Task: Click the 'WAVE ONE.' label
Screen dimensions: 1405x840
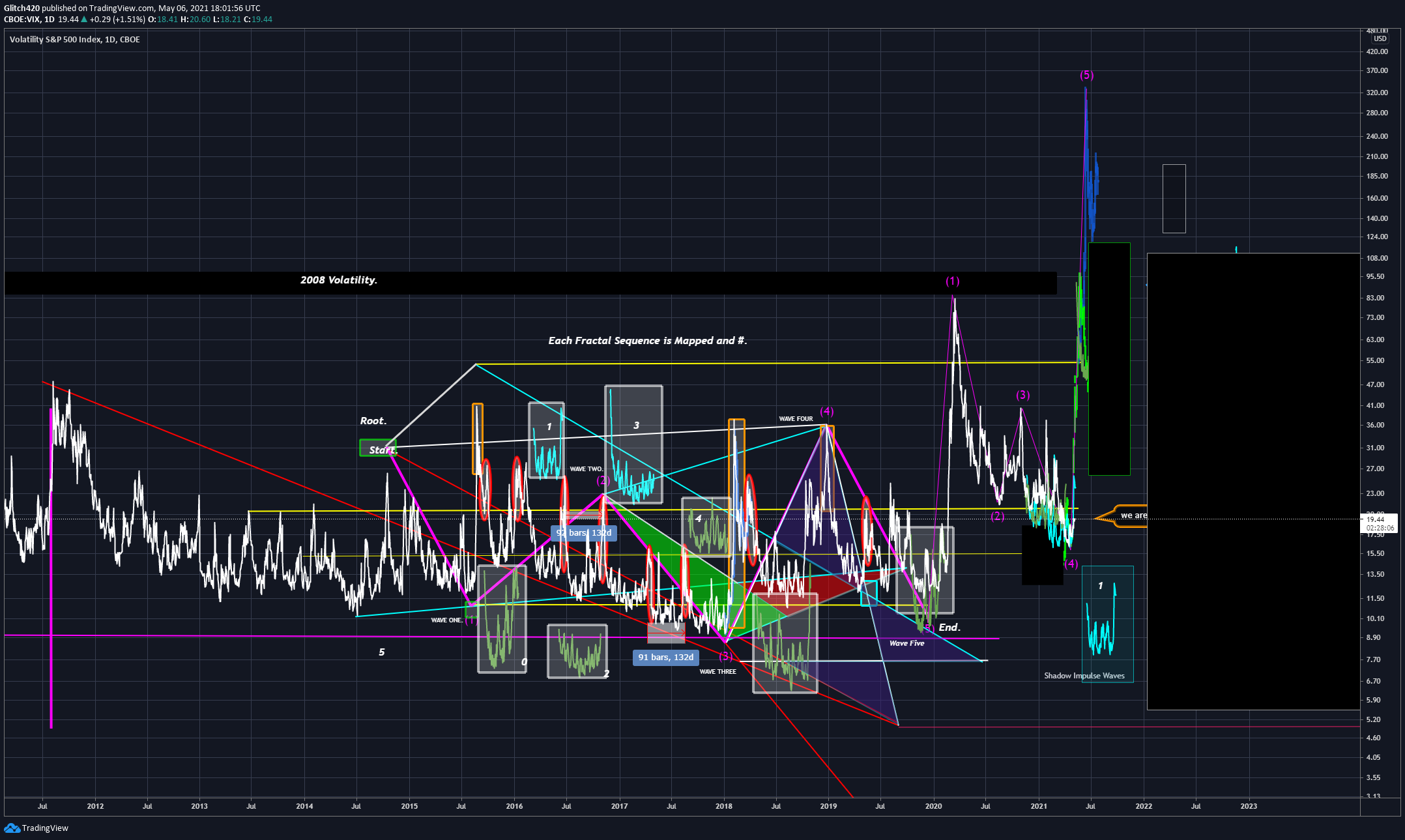Action: [x=446, y=620]
